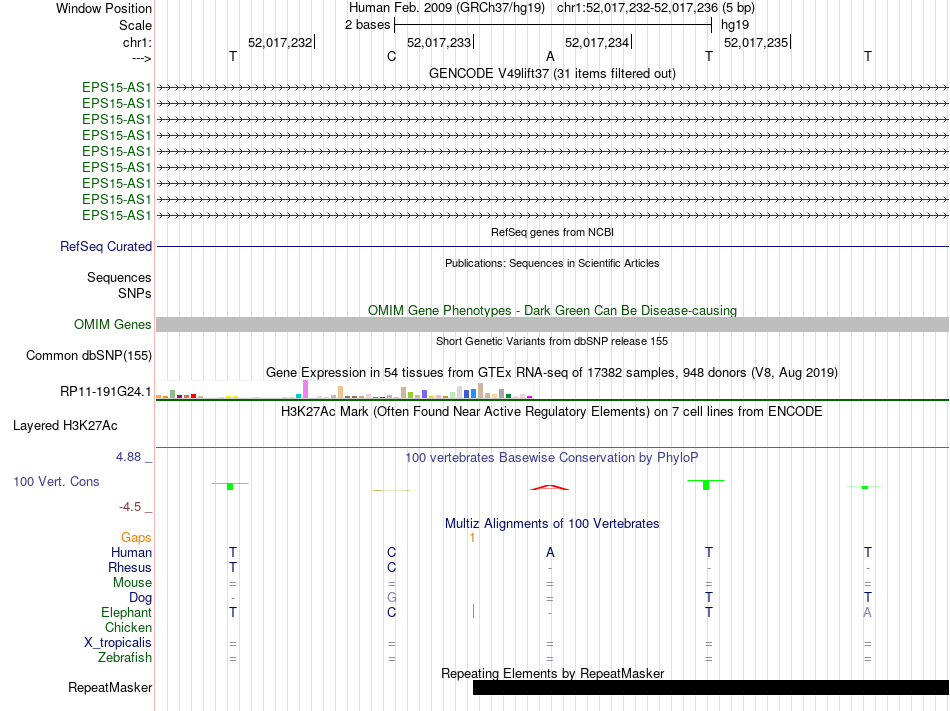
Task: Click base G in the Dog alignment row
Action: coord(391,598)
